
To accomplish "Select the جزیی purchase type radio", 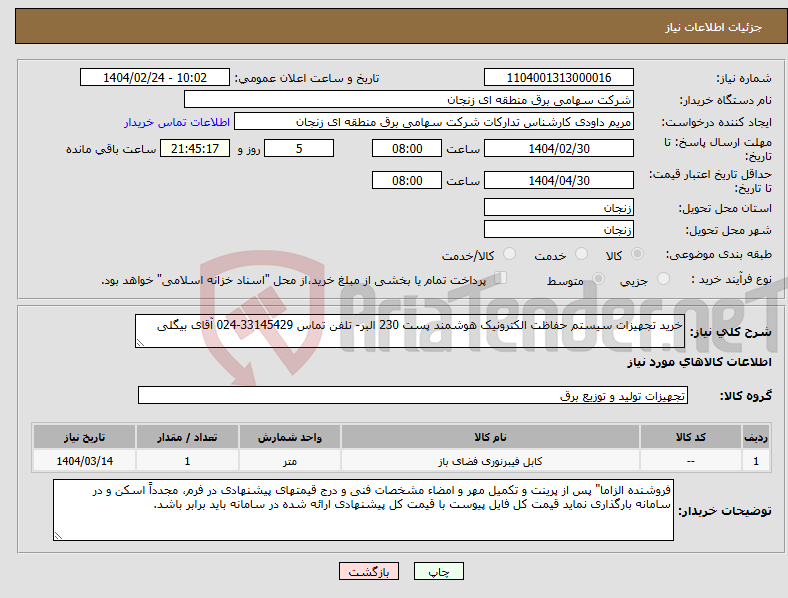I will click(663, 278).
